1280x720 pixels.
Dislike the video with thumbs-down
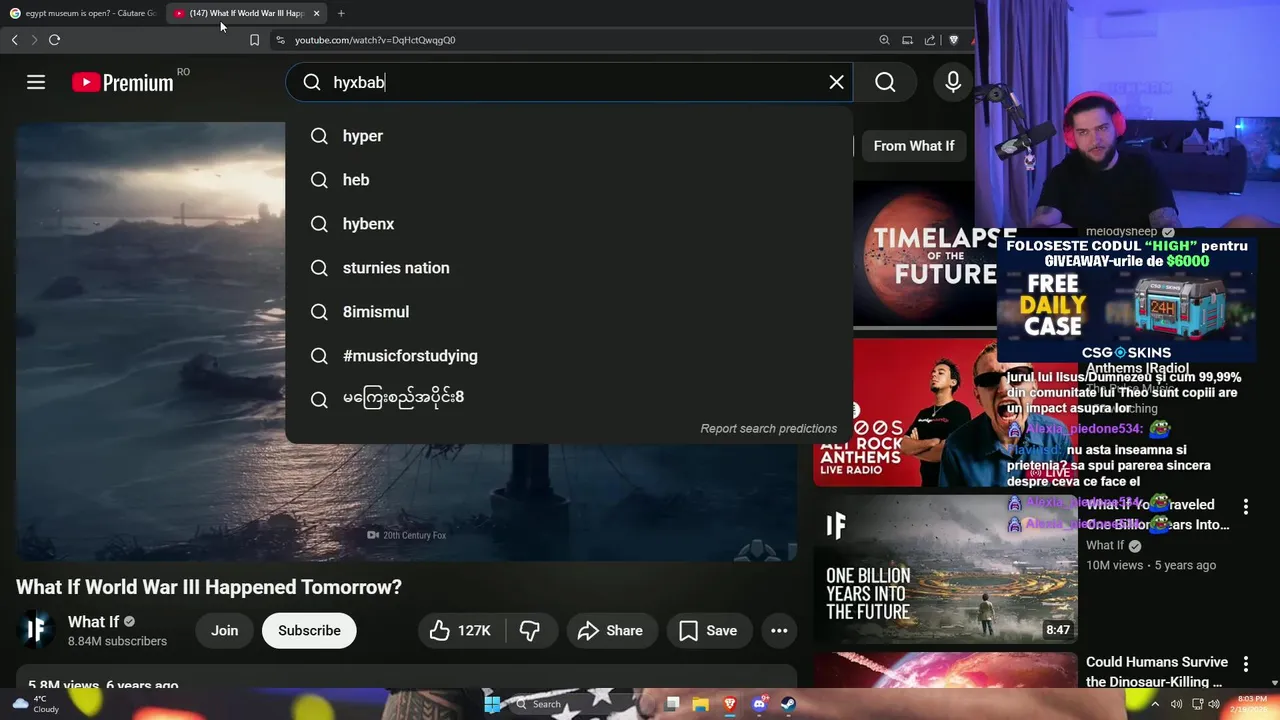[531, 631]
